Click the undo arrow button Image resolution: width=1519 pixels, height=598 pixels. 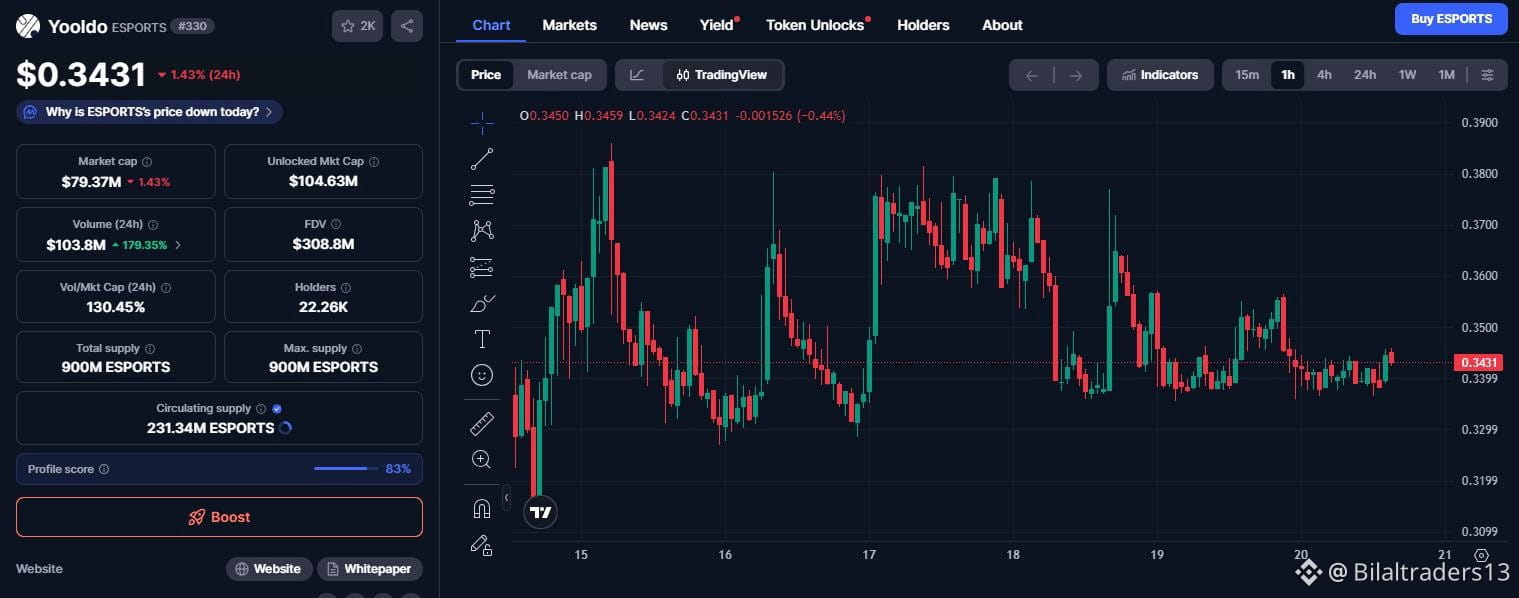coord(1032,75)
